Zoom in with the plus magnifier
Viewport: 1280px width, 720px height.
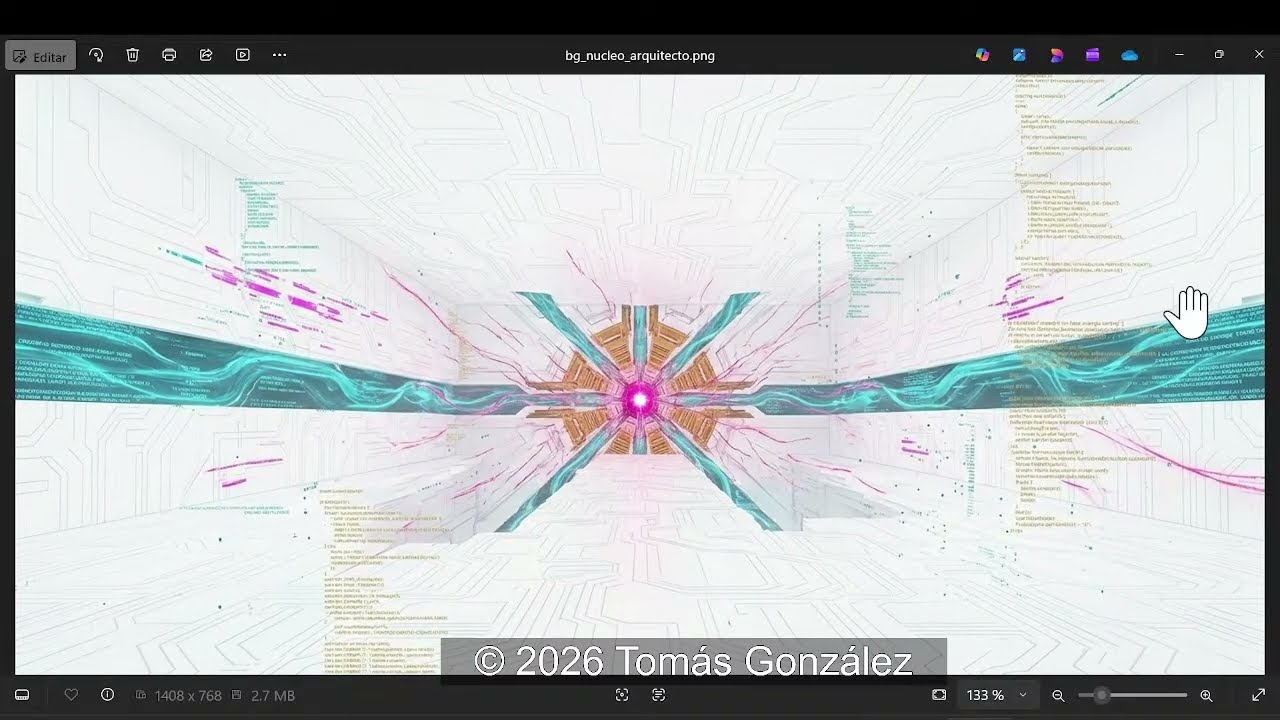tap(1206, 695)
